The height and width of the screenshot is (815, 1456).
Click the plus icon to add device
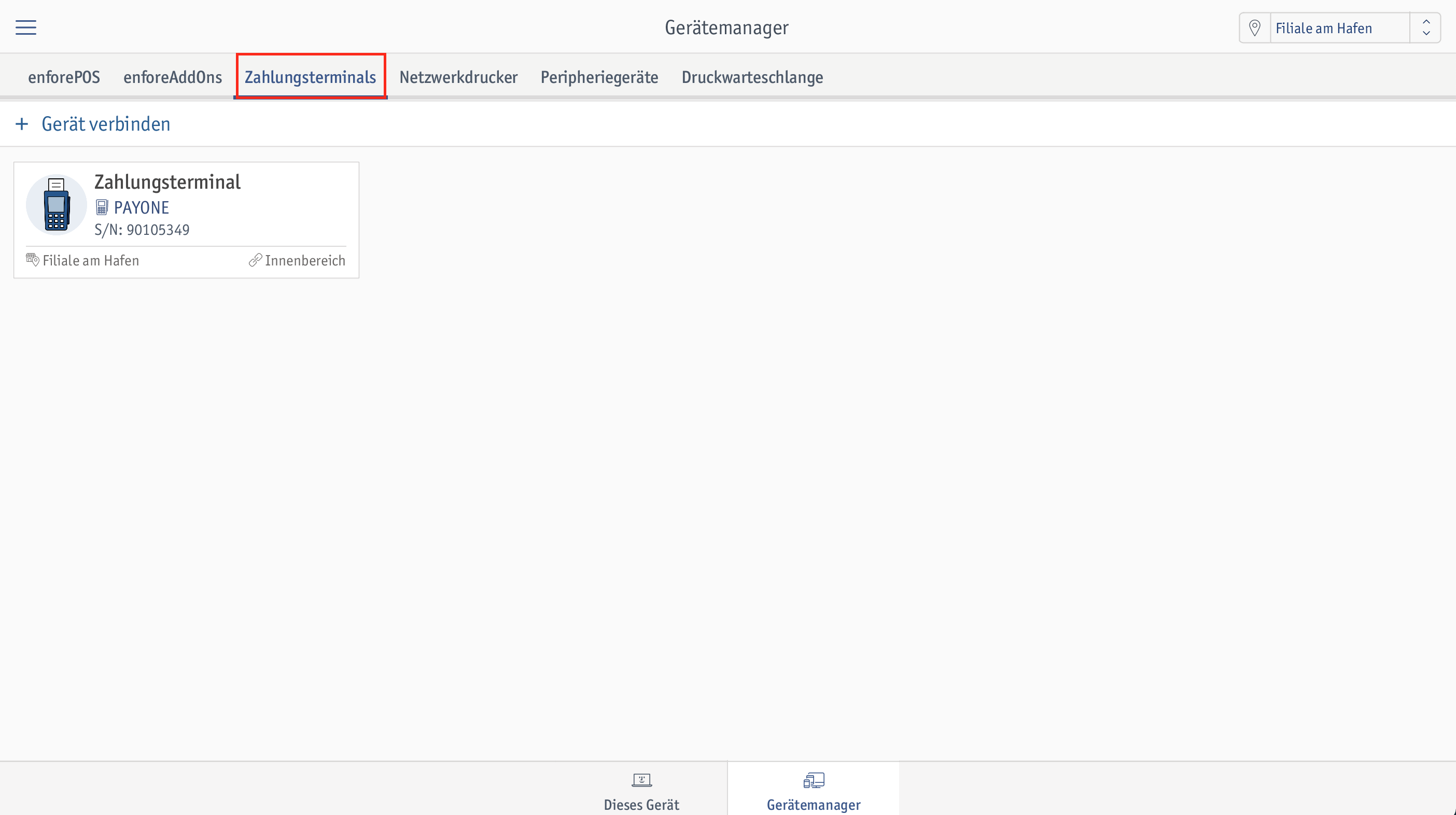click(x=21, y=124)
